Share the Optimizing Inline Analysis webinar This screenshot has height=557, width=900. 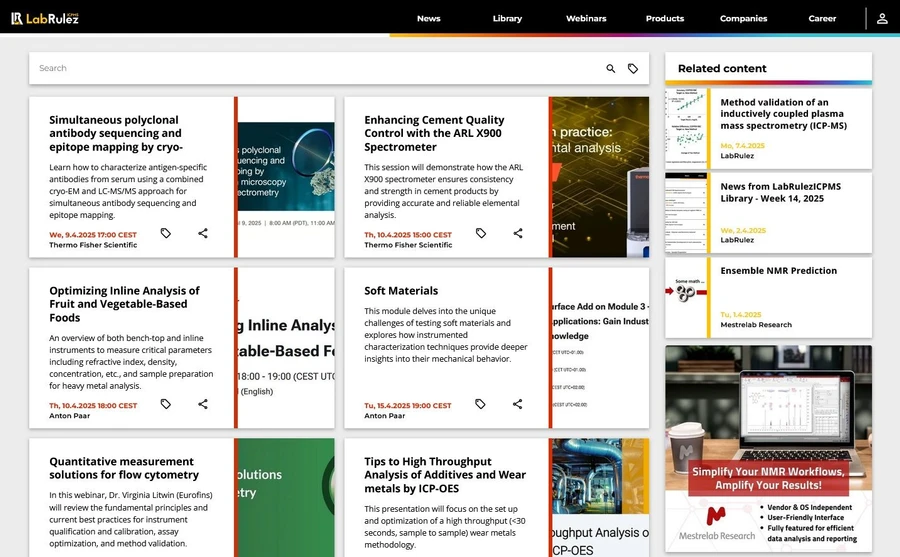pos(203,404)
